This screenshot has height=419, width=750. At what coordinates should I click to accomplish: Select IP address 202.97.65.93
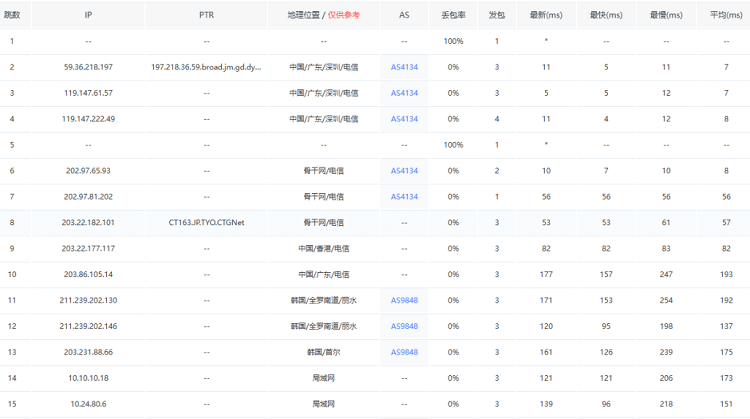[x=88, y=171]
